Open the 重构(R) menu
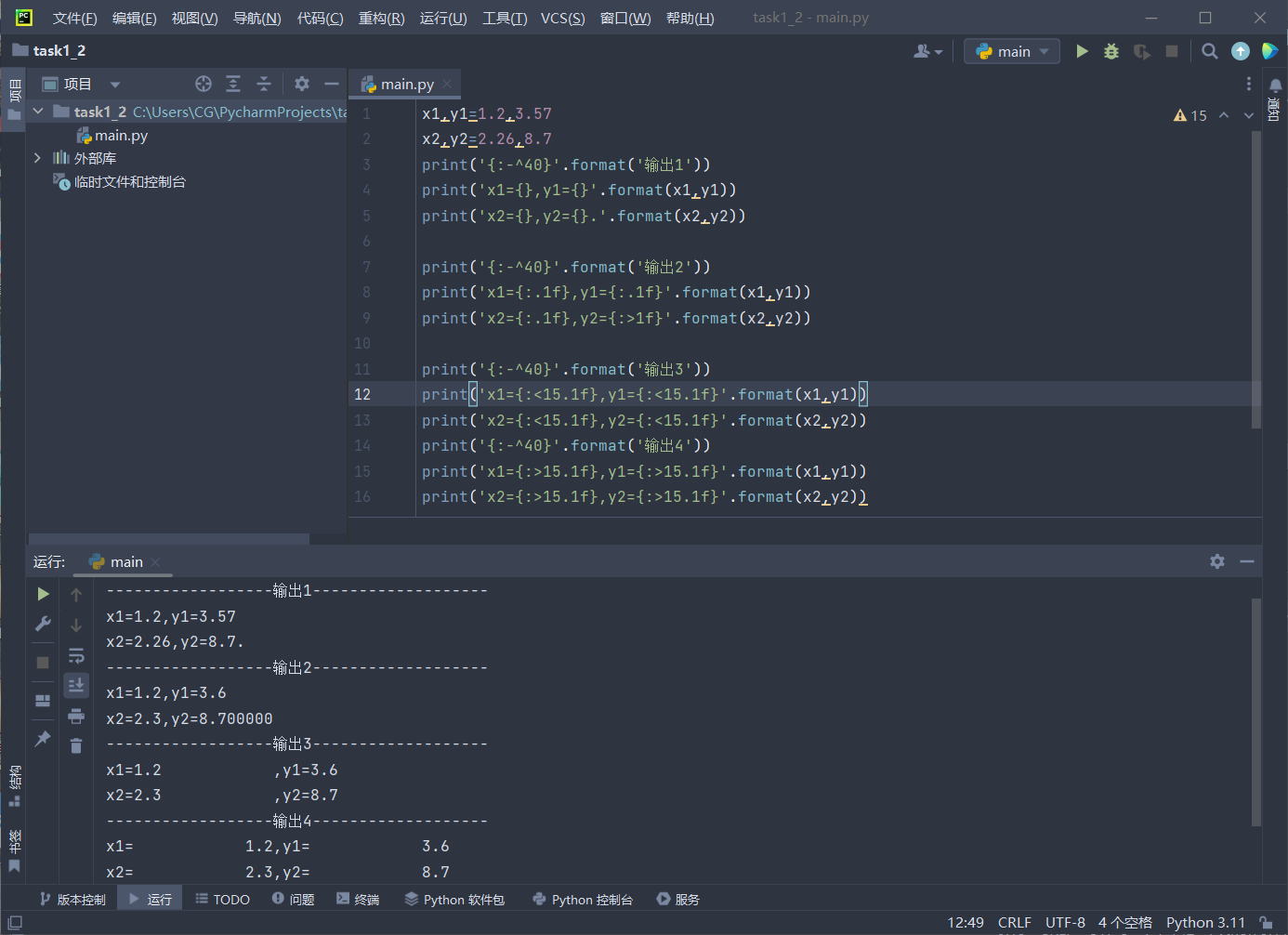 click(382, 18)
